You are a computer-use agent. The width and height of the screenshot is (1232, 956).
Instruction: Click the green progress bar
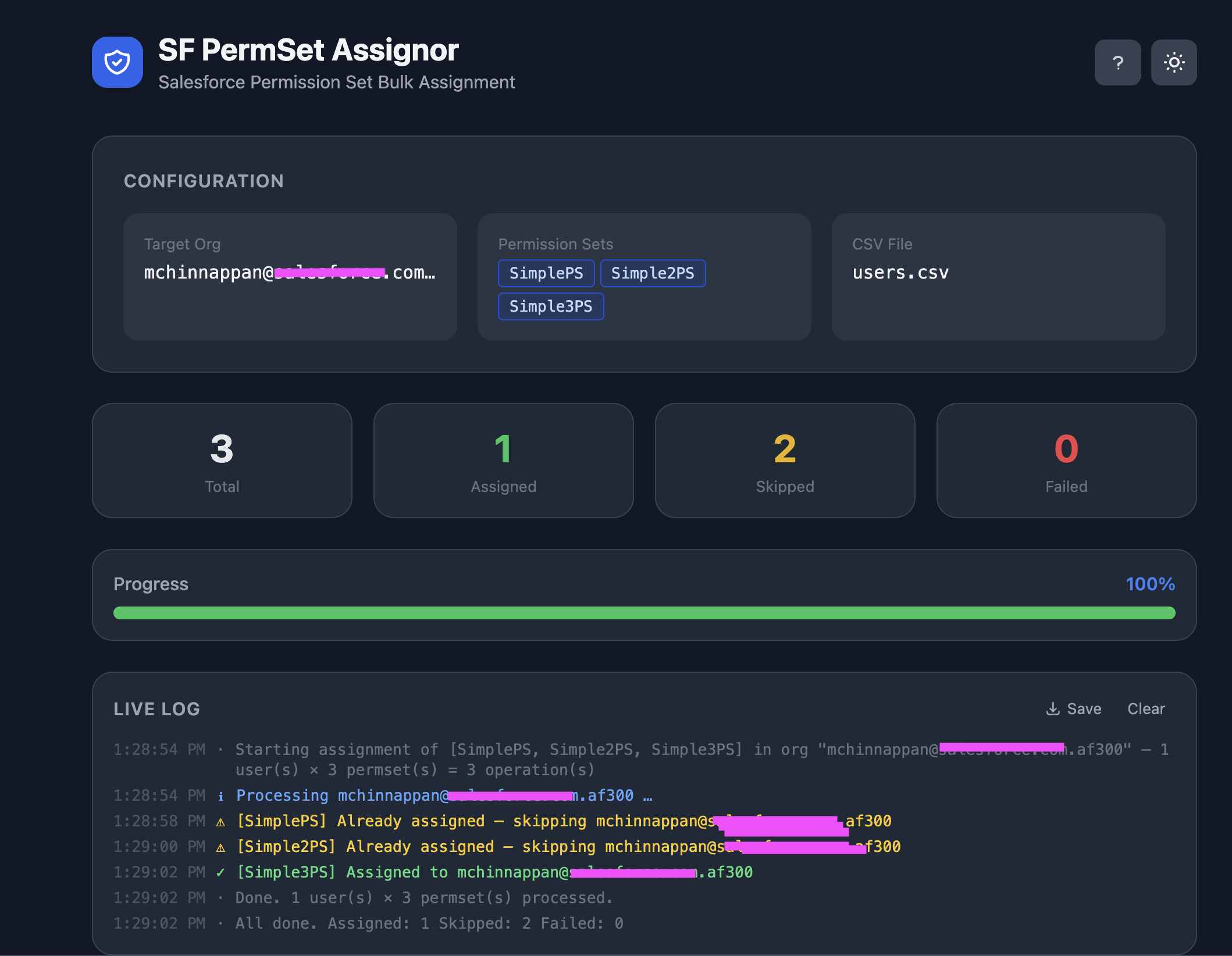point(644,613)
